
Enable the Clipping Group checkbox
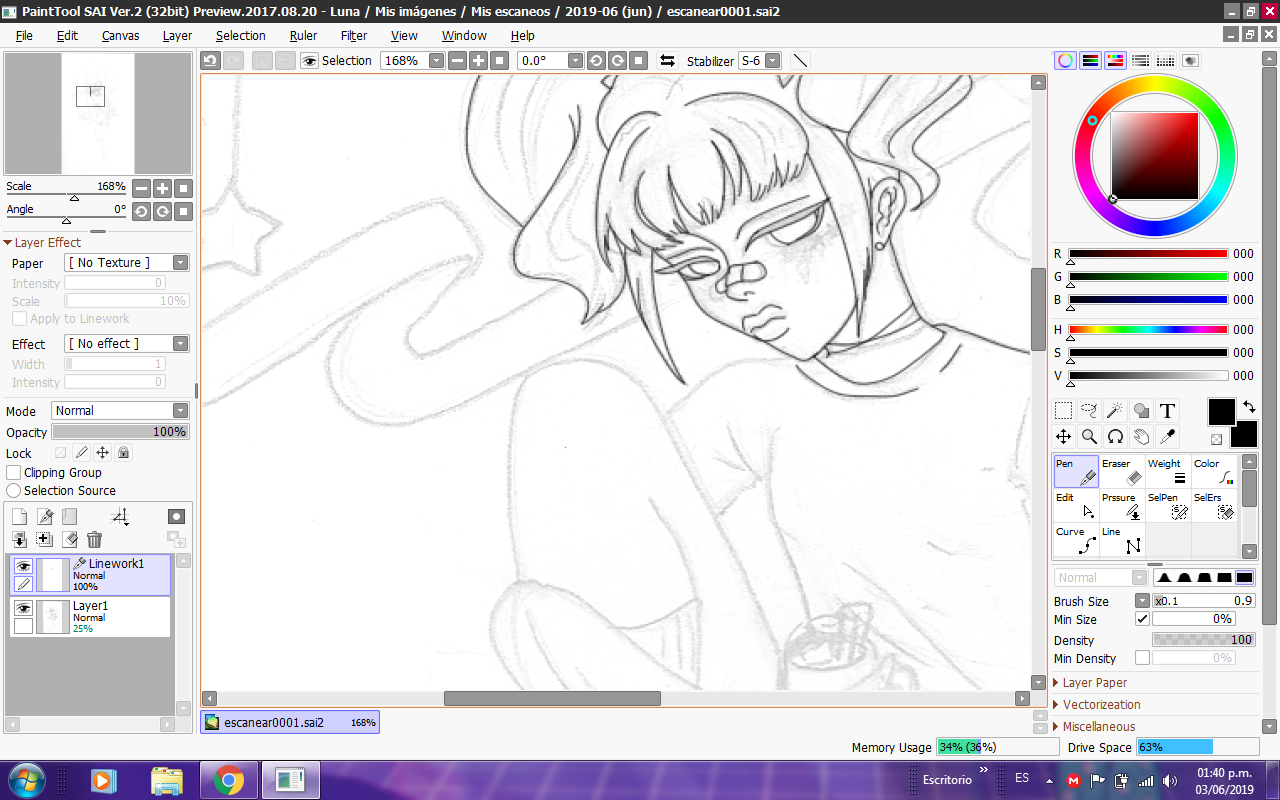point(14,473)
